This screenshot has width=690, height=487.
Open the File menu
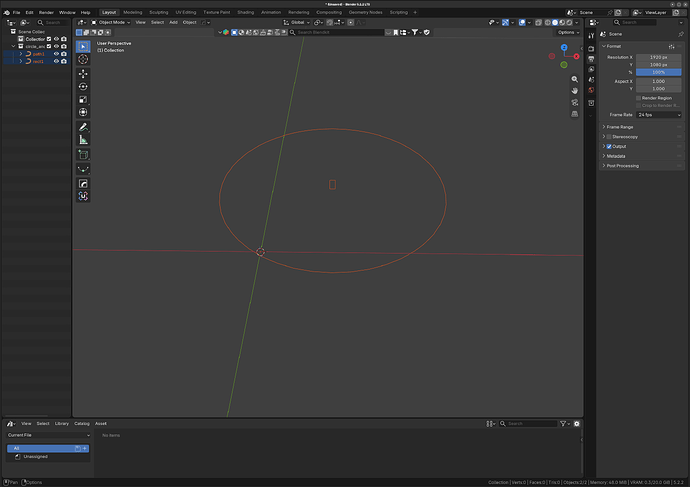tap(16, 12)
